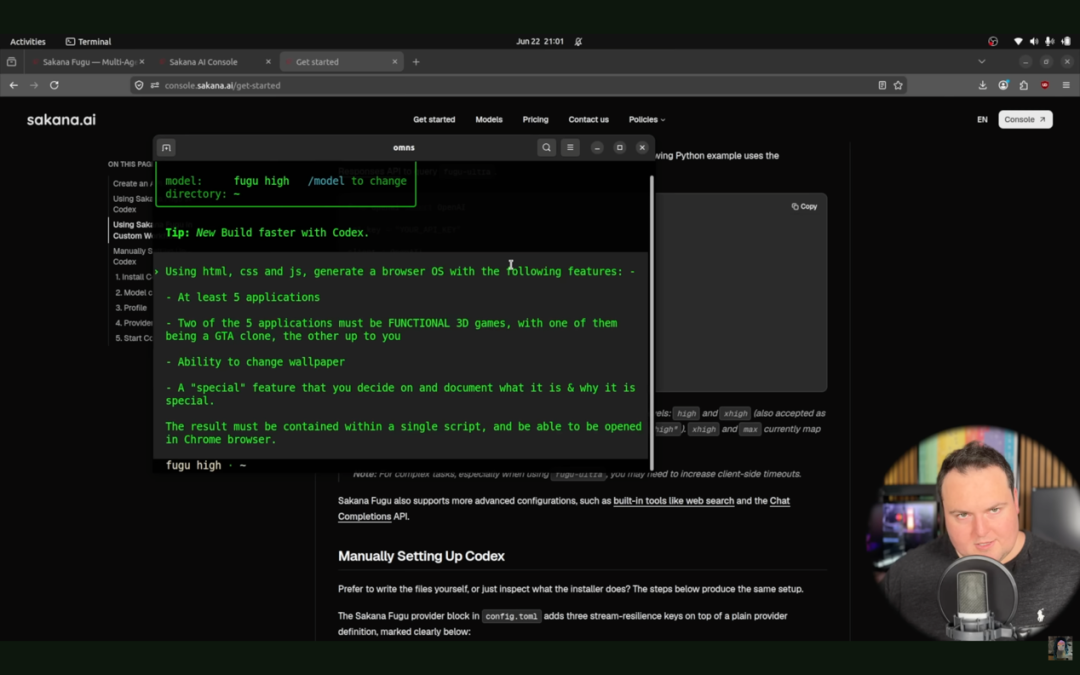Click the battery icon in system tray
This screenshot has width=1080, height=675.
[1066, 41]
